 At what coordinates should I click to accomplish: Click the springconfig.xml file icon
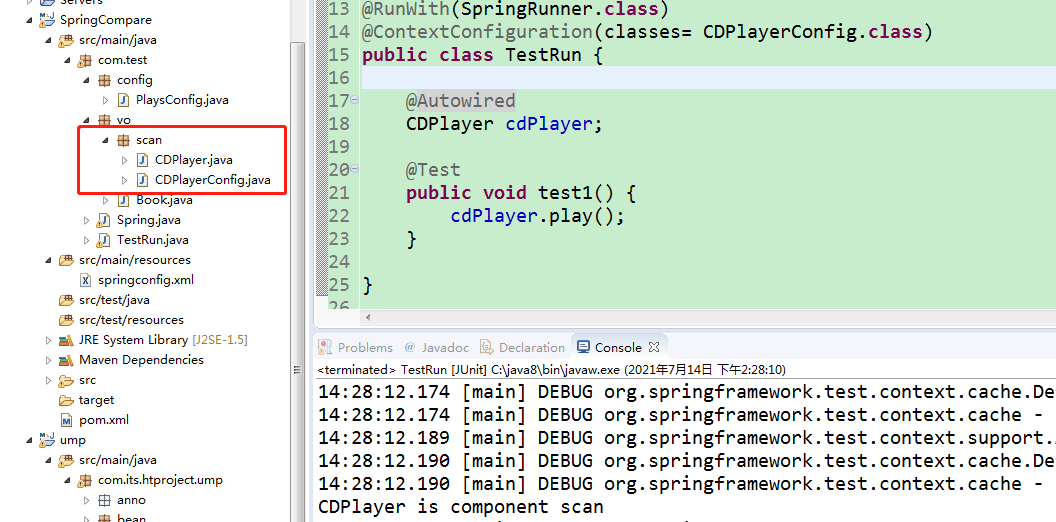[x=85, y=280]
